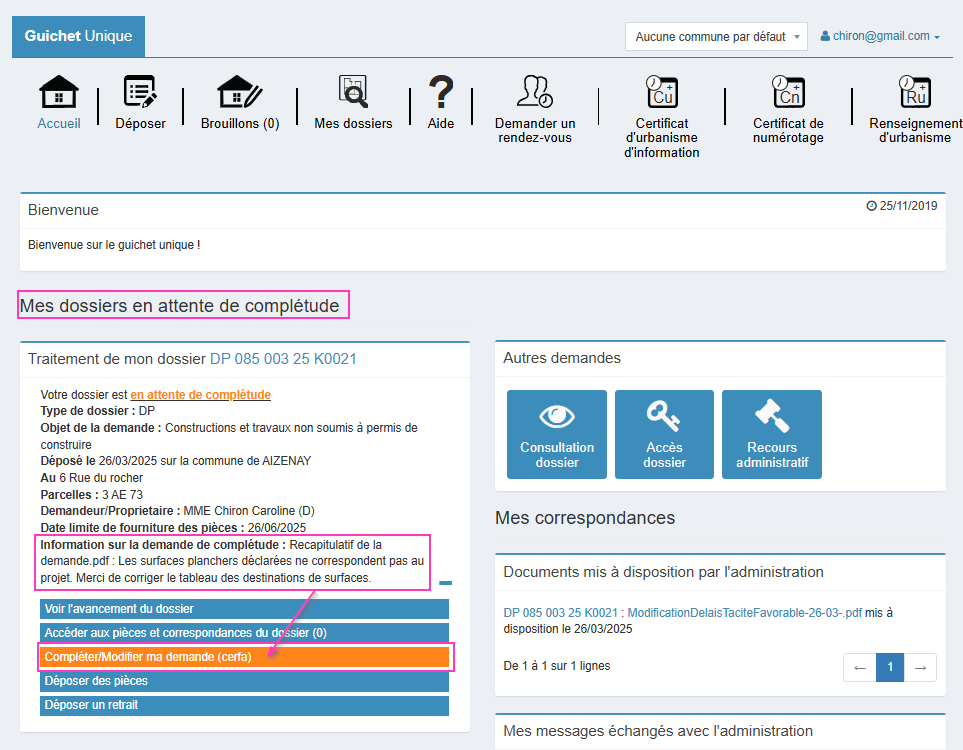The height and width of the screenshot is (750, 963).
Task: Open Renseignement d'urbanisme icon
Action: (x=914, y=92)
